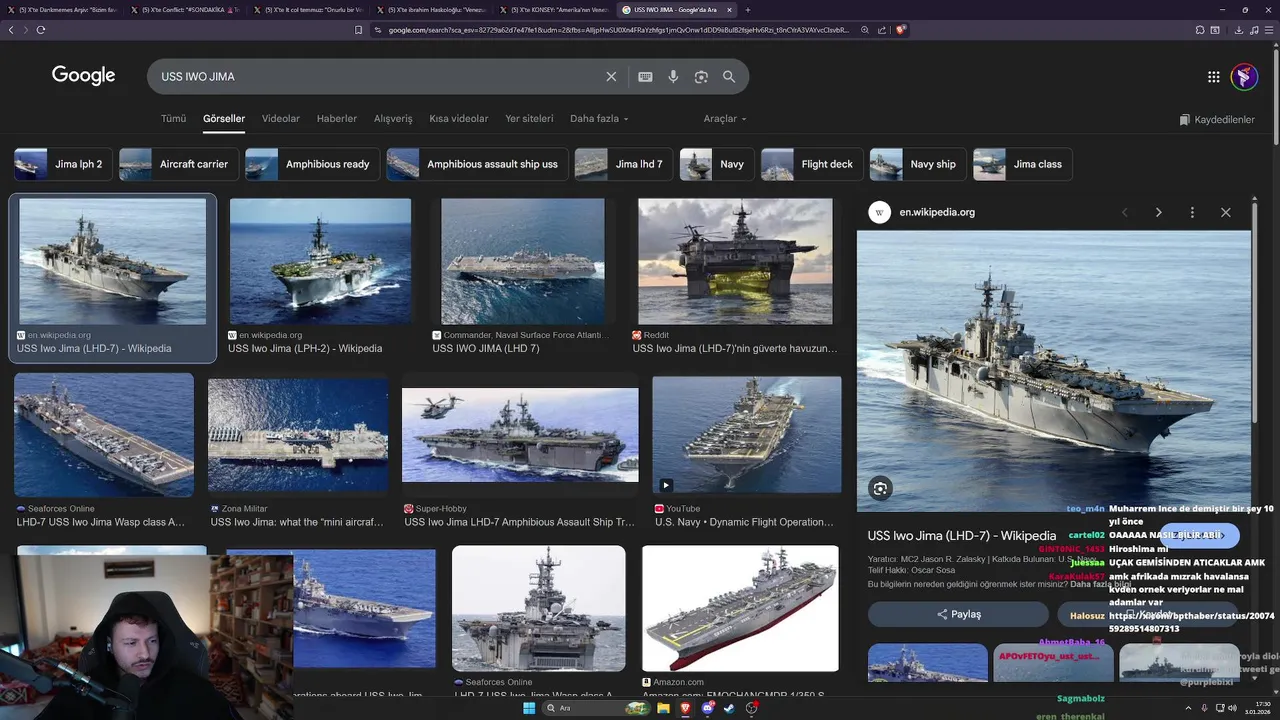Open OBS Studio from the taskbar
The height and width of the screenshot is (720, 1280).
[x=752, y=708]
